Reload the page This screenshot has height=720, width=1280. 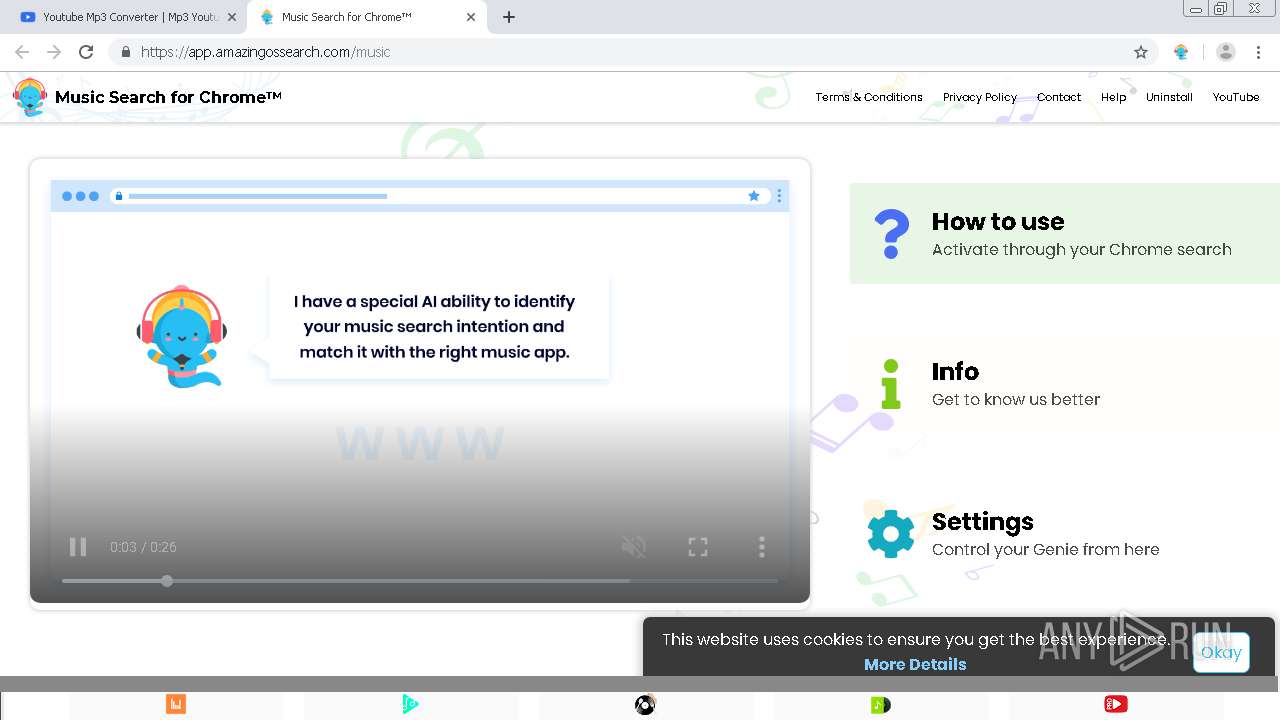[x=86, y=52]
